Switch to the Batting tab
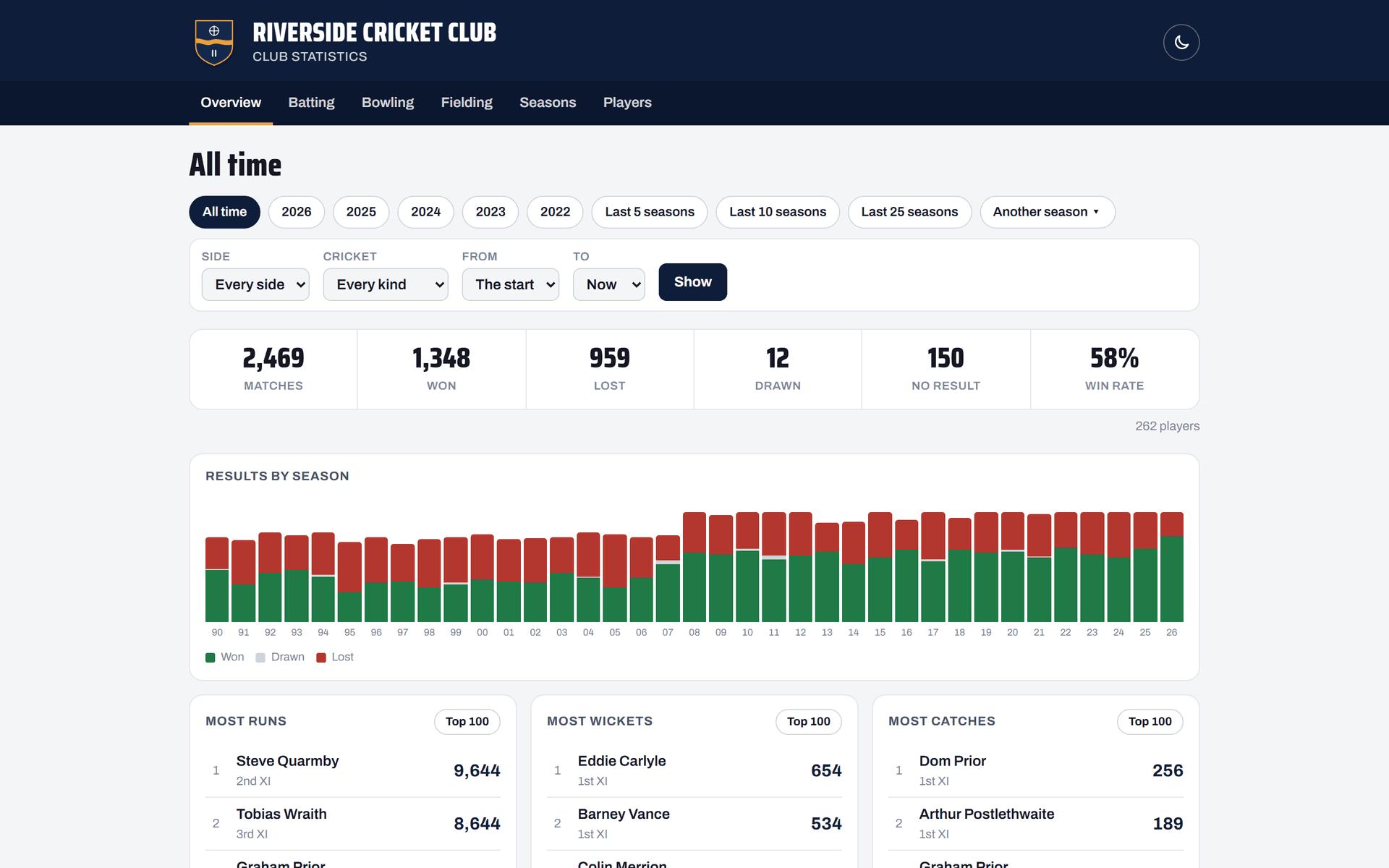 coord(311,103)
